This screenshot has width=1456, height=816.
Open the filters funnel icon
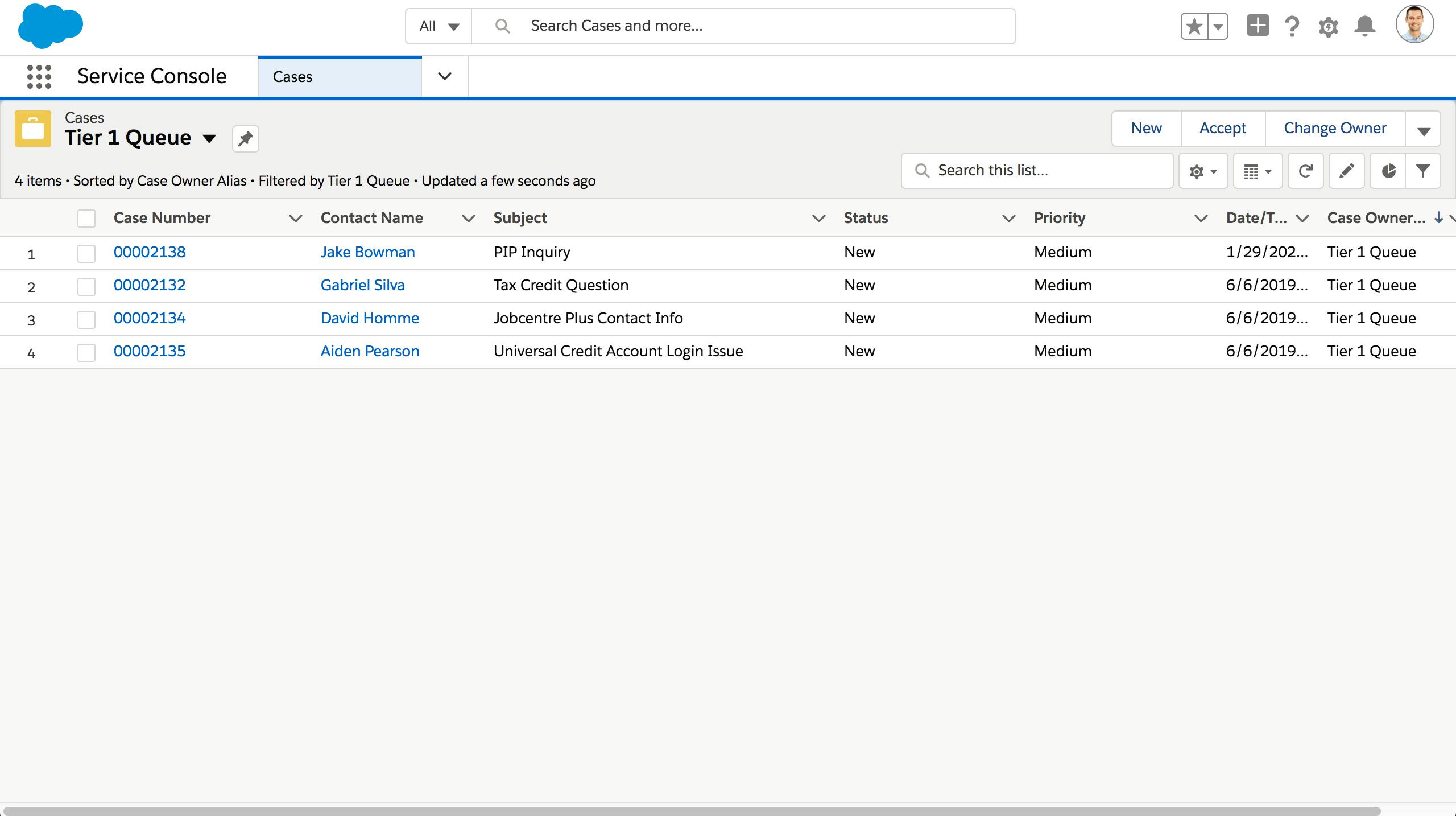[x=1423, y=171]
